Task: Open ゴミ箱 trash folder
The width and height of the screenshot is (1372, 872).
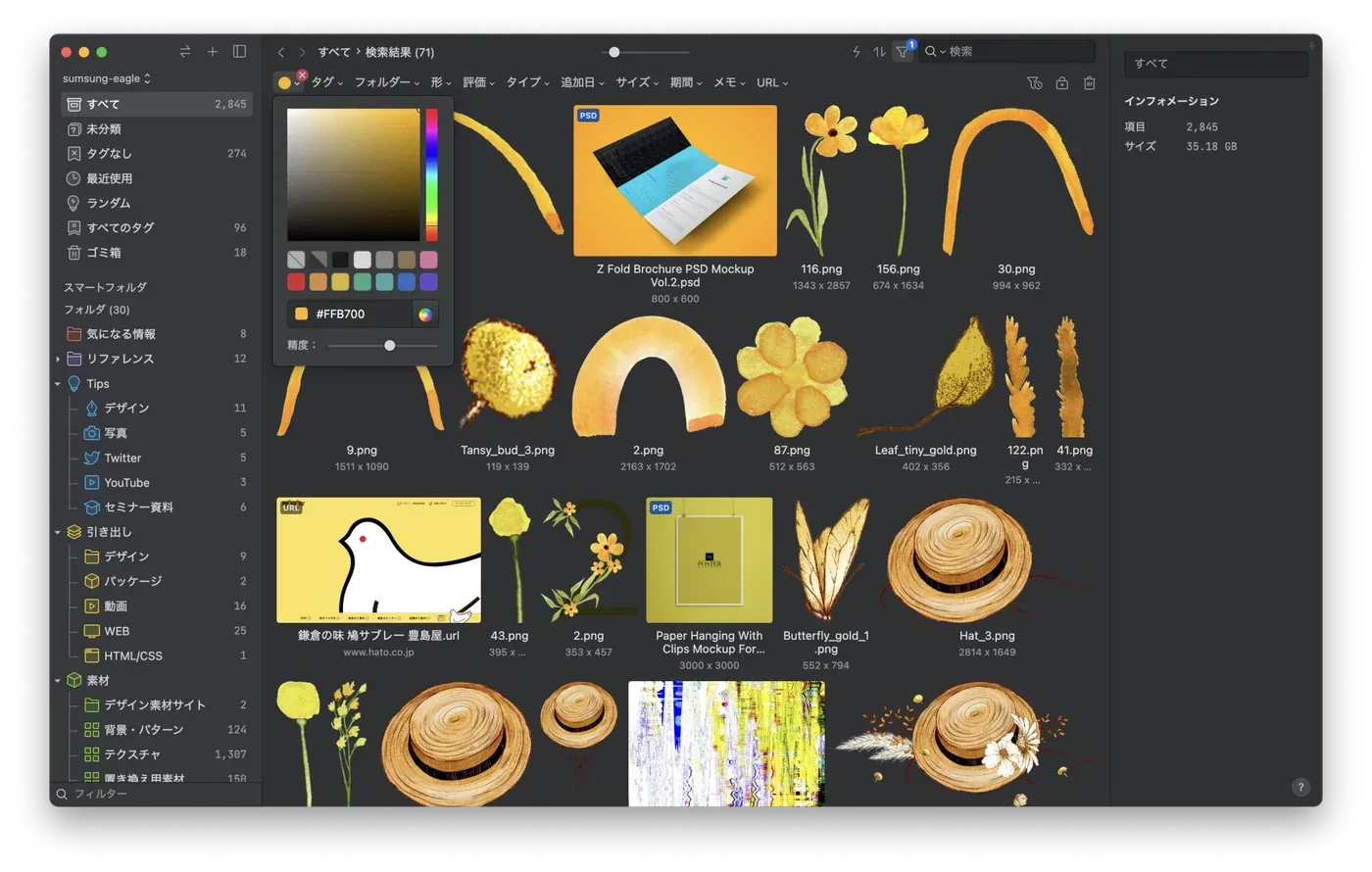Action: click(x=157, y=253)
